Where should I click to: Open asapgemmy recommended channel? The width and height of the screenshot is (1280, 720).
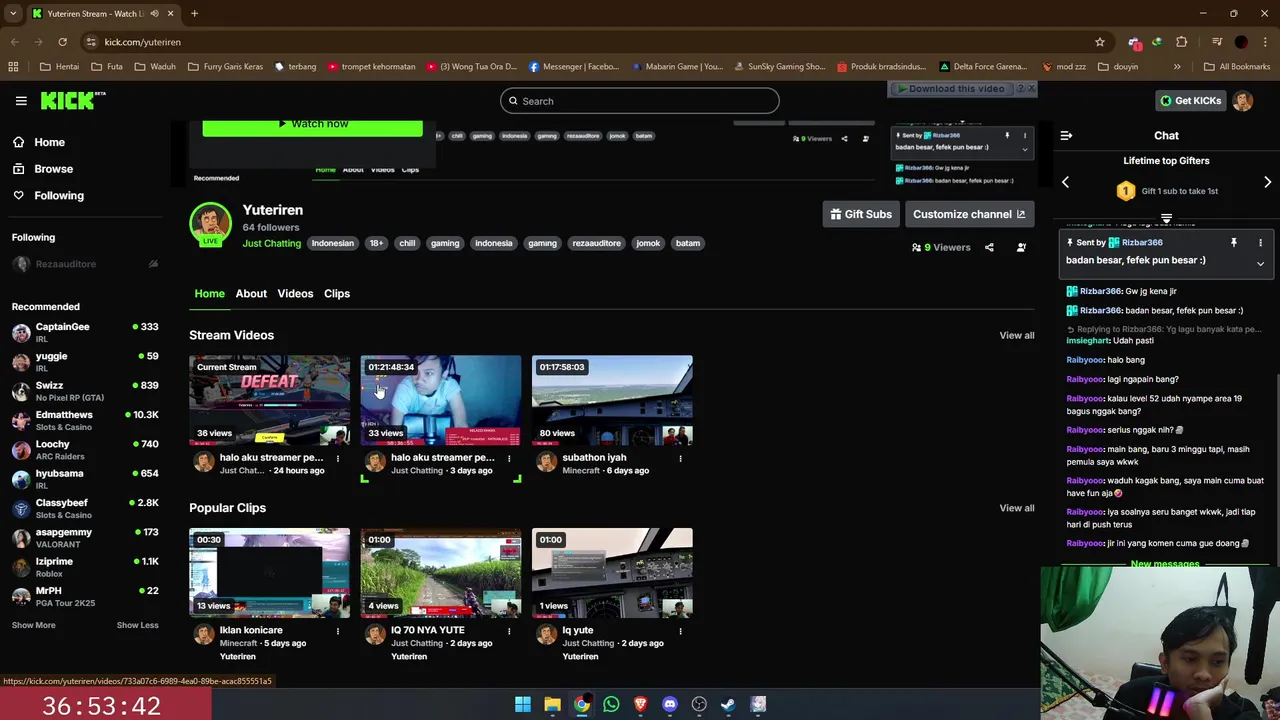(x=85, y=537)
